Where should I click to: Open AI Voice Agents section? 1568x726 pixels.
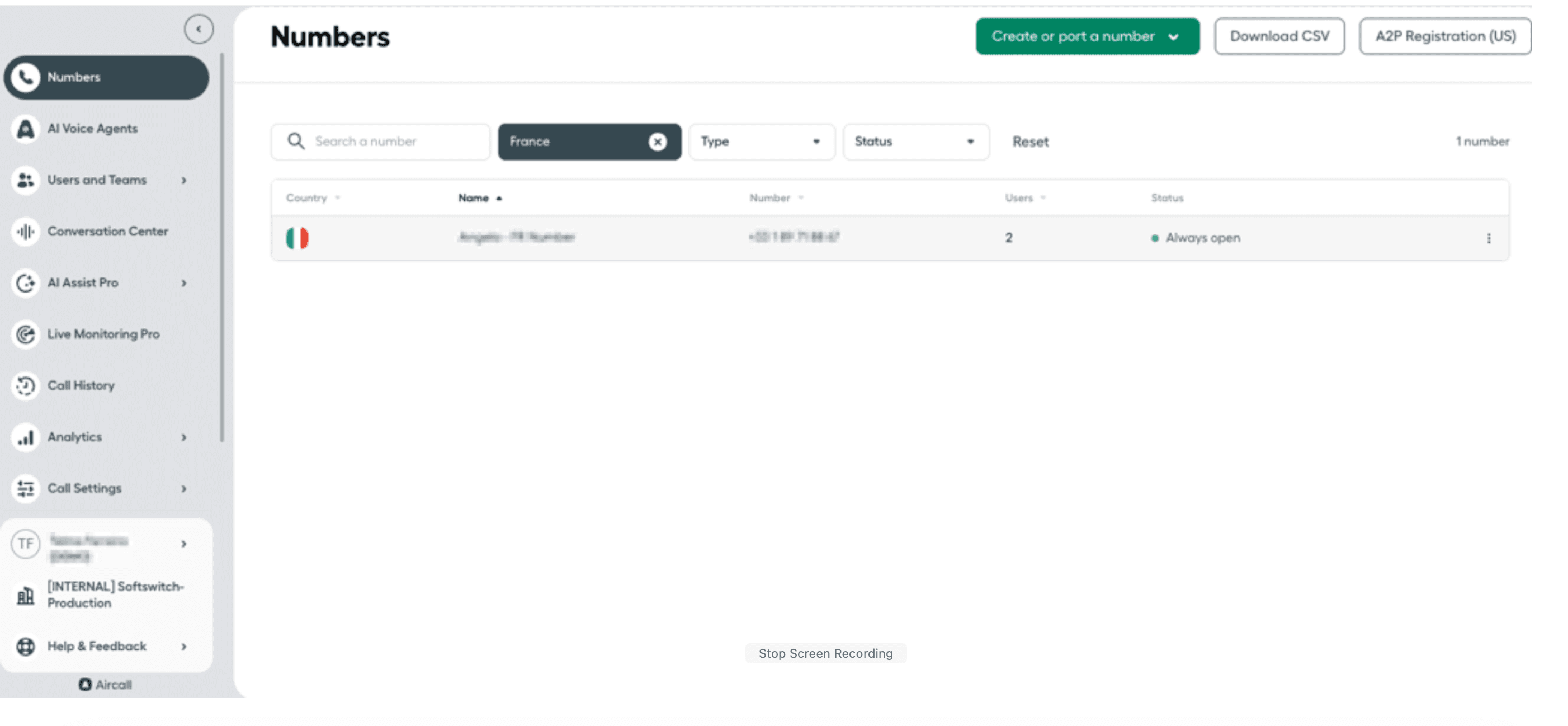[92, 129]
